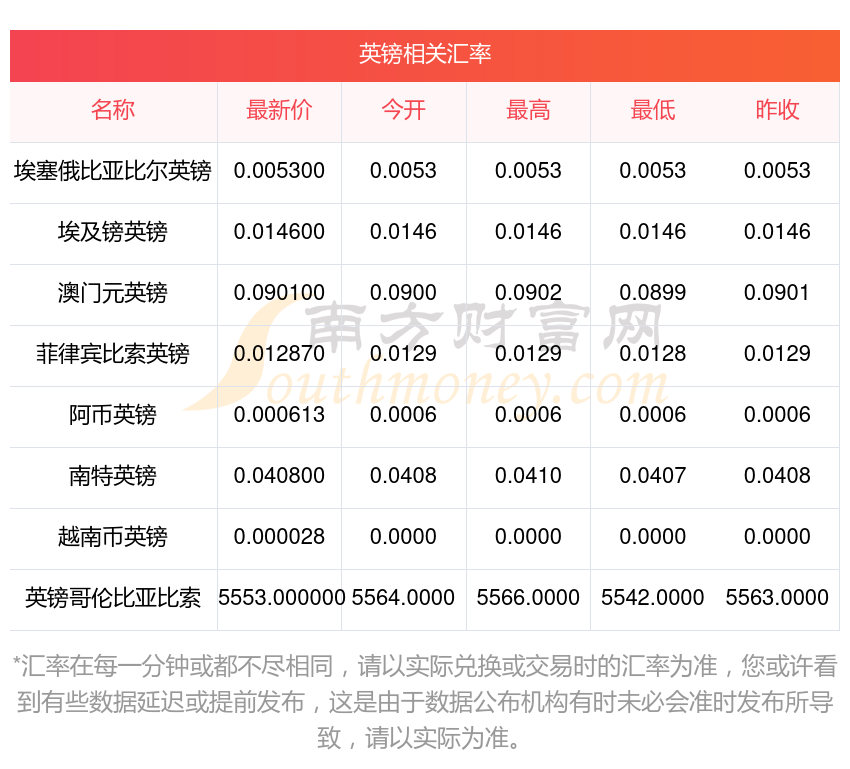Select latest price 0.014600

coord(279,232)
